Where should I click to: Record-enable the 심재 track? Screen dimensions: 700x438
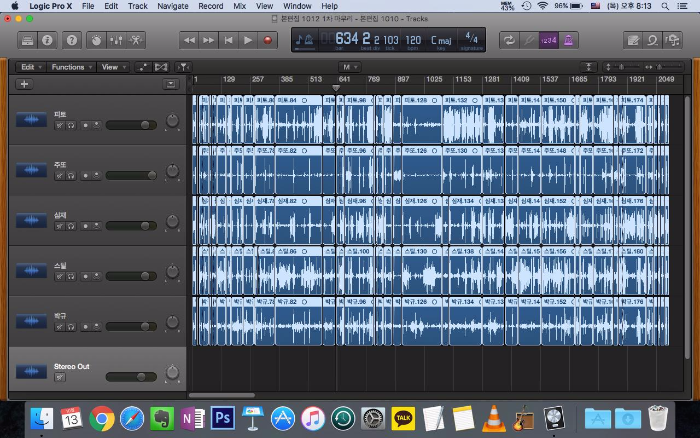tap(86, 226)
